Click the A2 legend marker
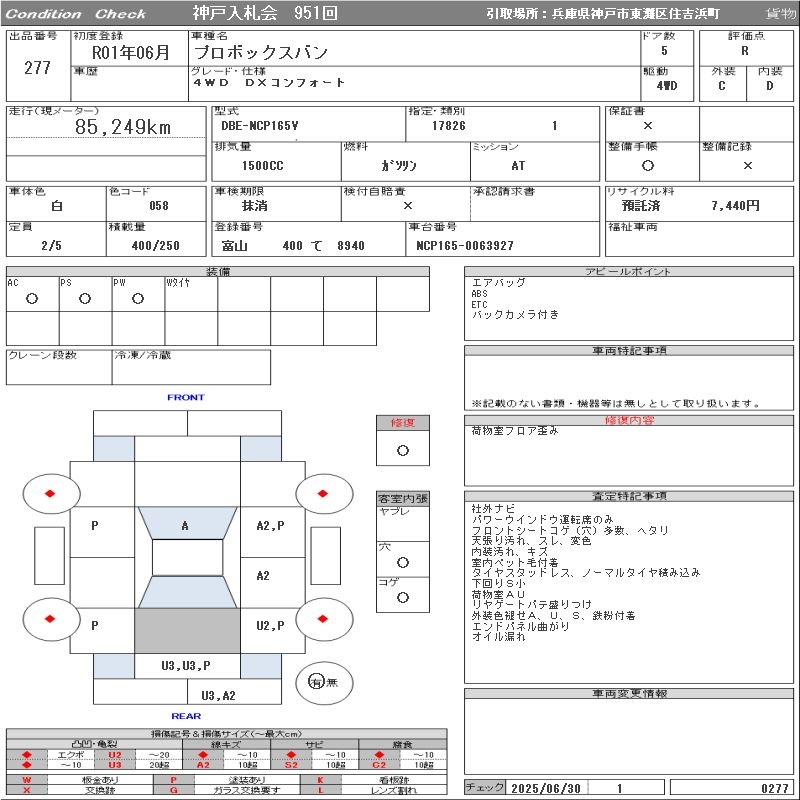 203,765
